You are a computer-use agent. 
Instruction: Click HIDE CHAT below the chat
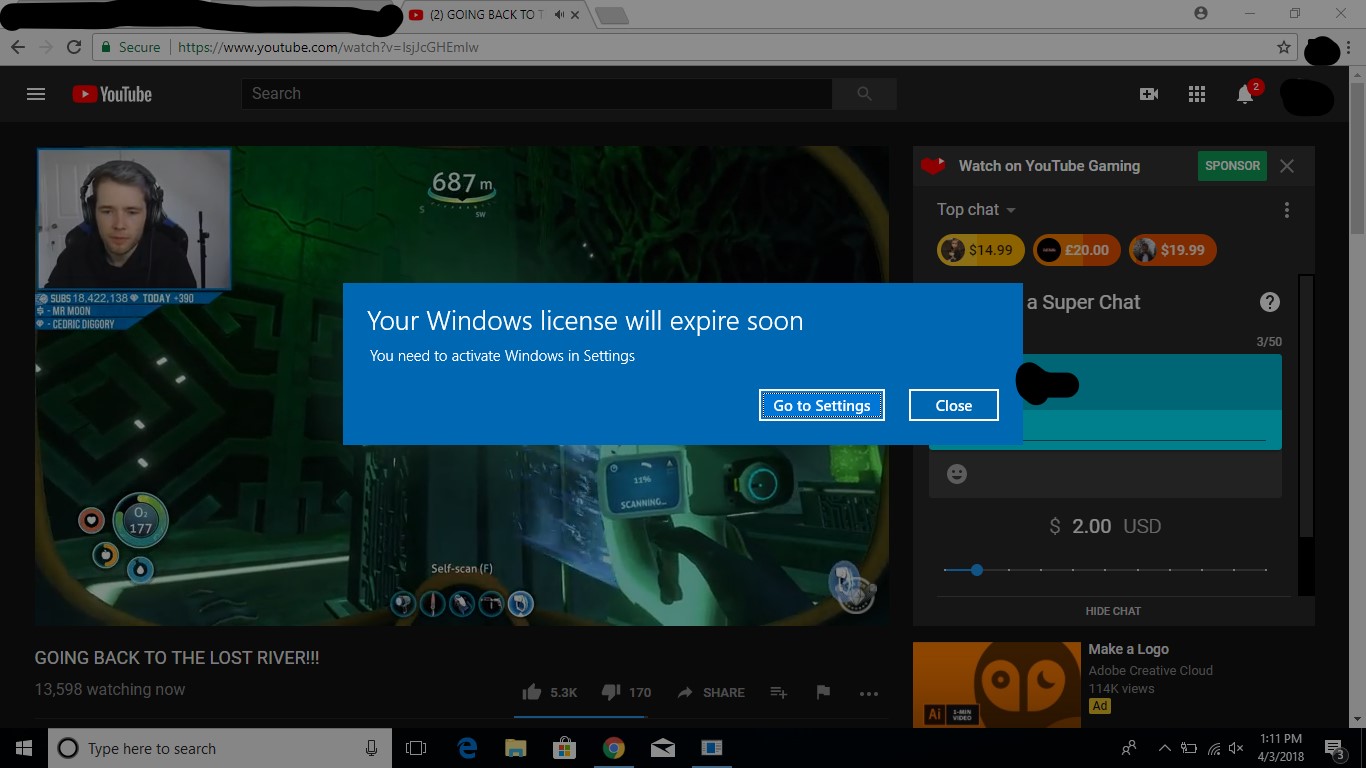point(1113,611)
